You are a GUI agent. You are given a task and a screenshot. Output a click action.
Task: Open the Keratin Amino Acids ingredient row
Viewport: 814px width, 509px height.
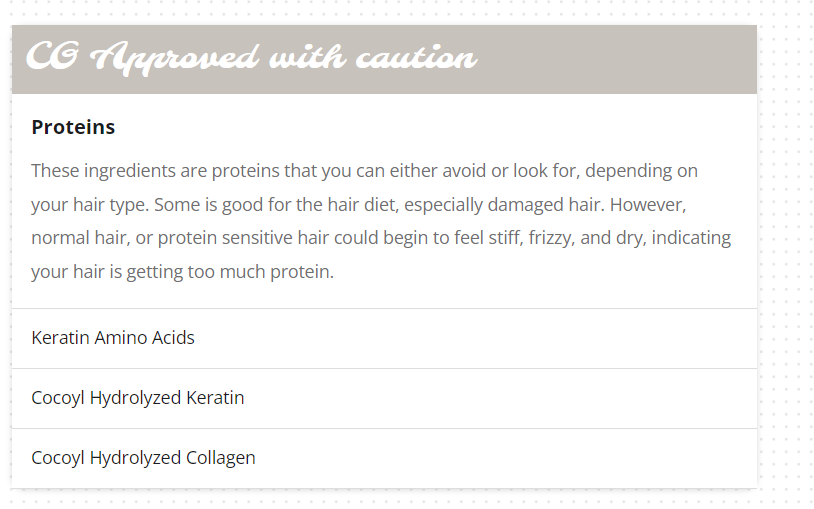coord(384,339)
